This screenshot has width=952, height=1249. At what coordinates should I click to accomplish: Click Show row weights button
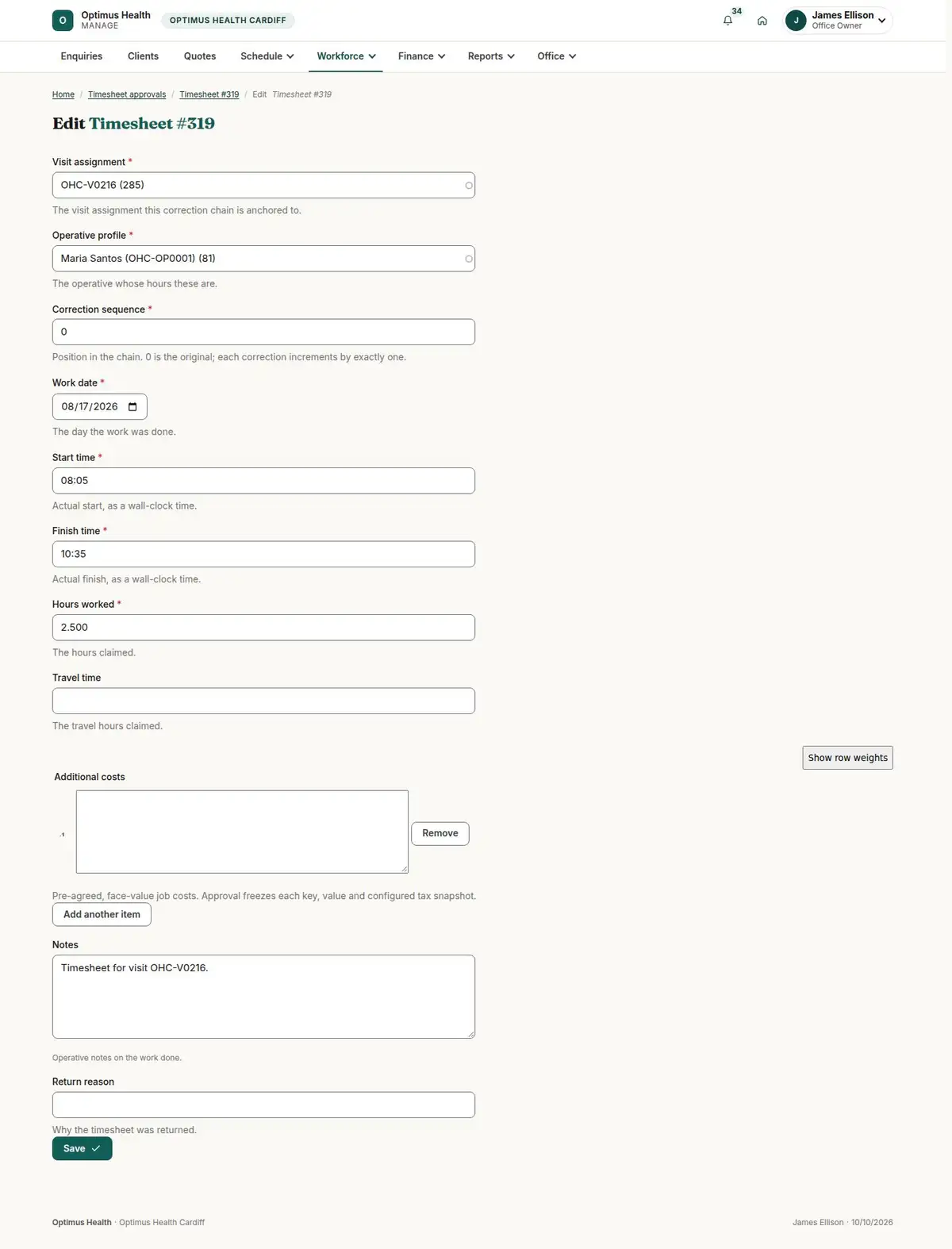click(x=847, y=758)
